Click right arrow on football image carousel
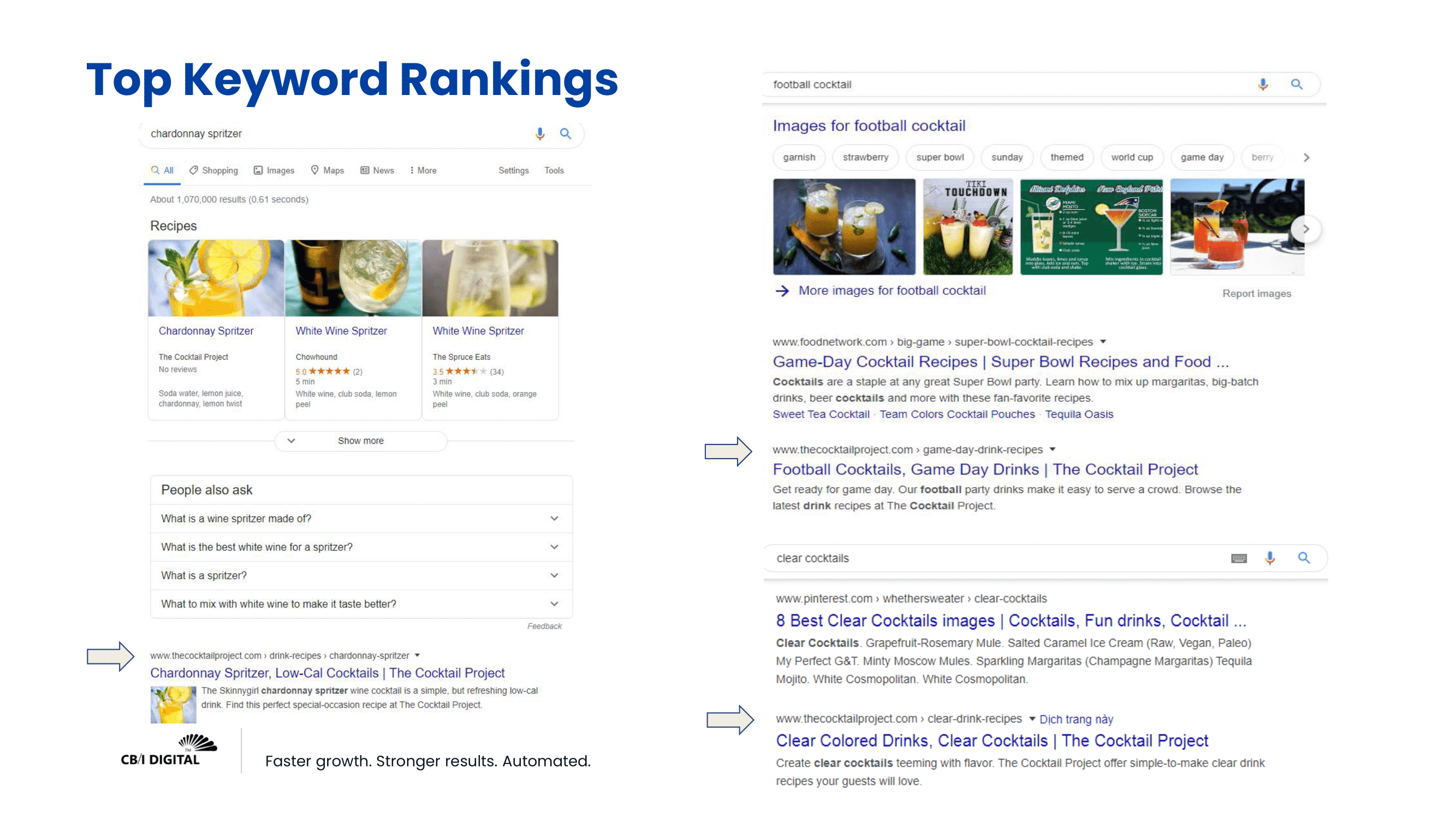This screenshot has width=1456, height=819. (x=1306, y=229)
